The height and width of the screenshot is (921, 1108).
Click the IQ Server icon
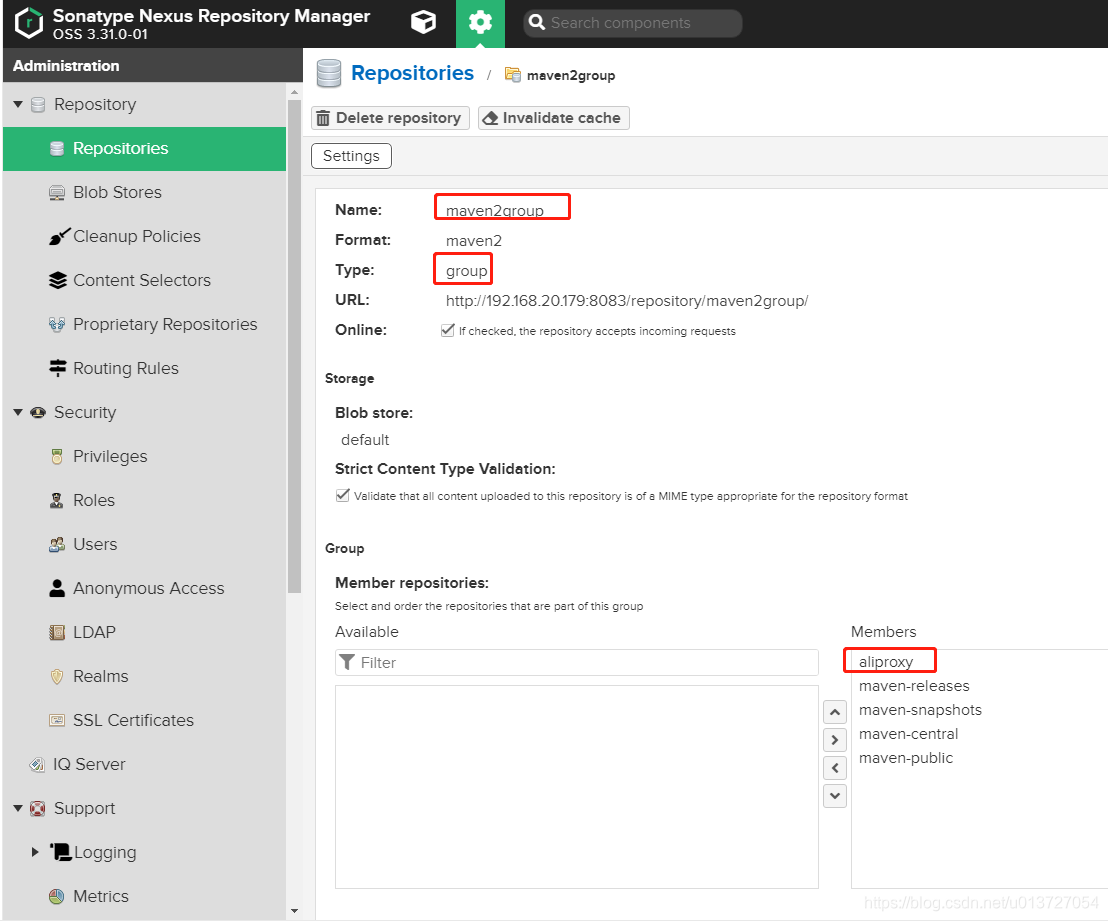click(37, 765)
